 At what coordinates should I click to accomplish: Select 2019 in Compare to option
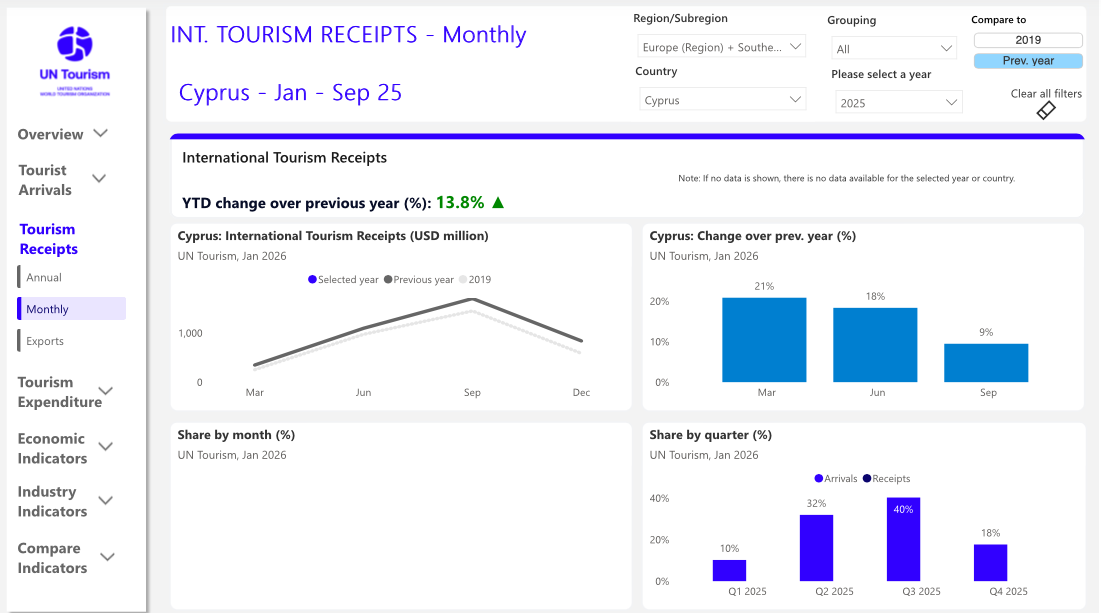(1028, 40)
